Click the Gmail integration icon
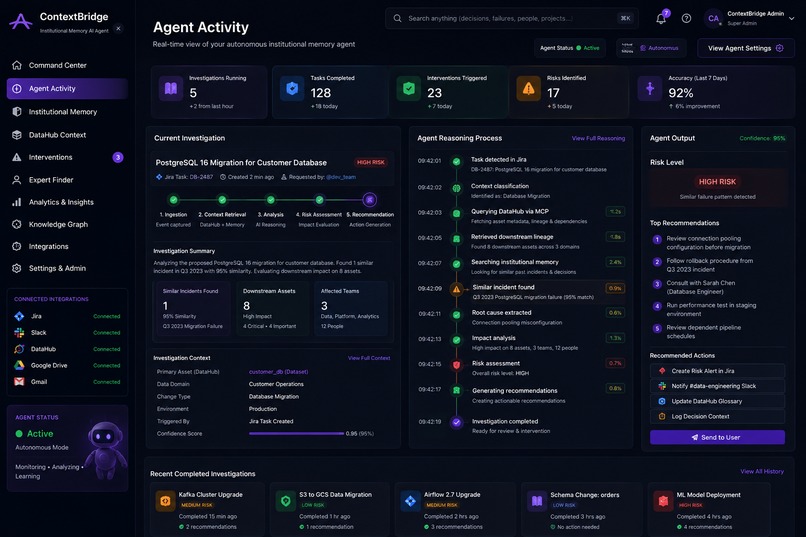This screenshot has width=806, height=537. click(x=19, y=382)
